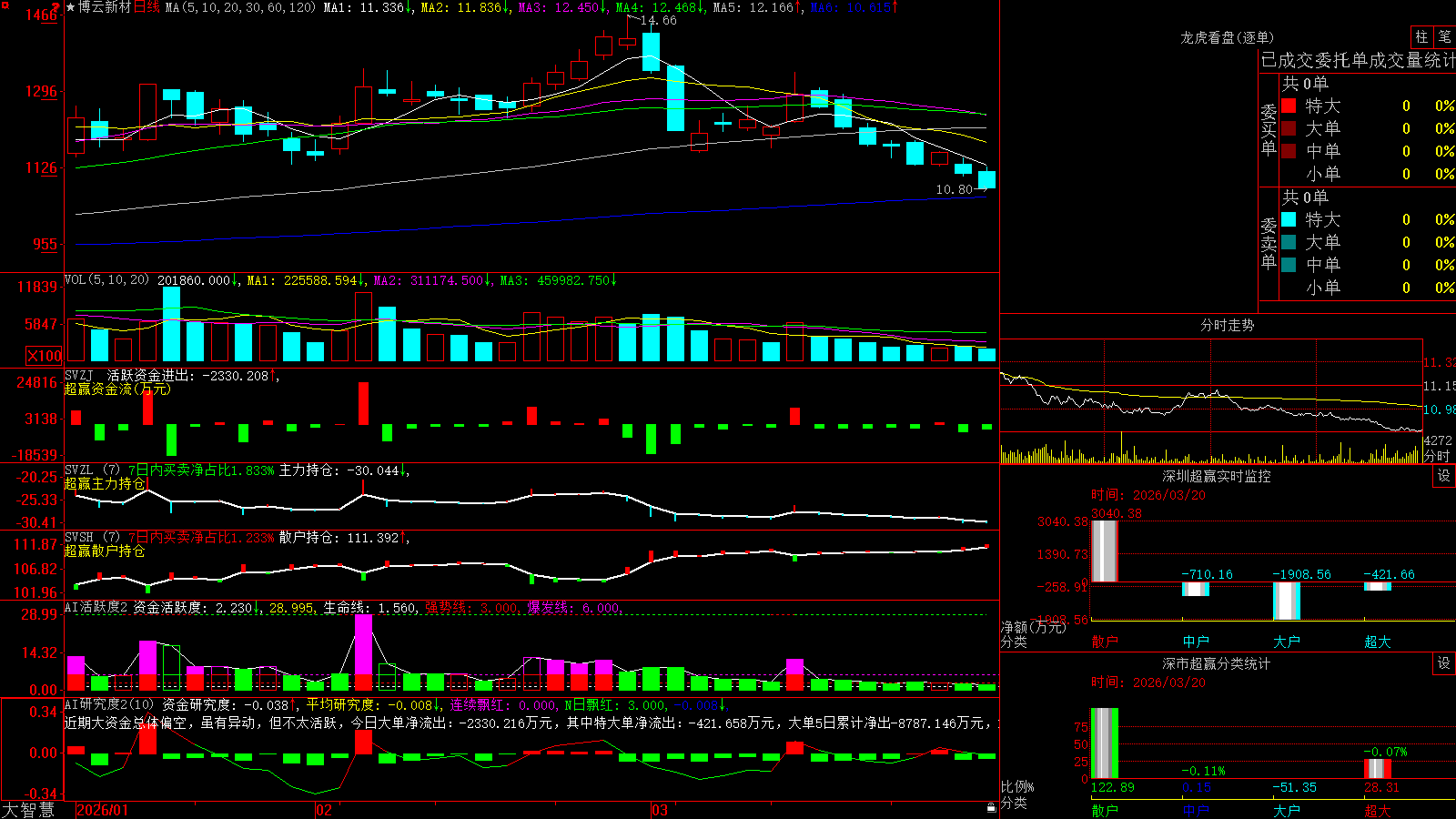The width and height of the screenshot is (1456, 819).
Task: Jump to the 2026/01 date marker
Action: point(103,810)
